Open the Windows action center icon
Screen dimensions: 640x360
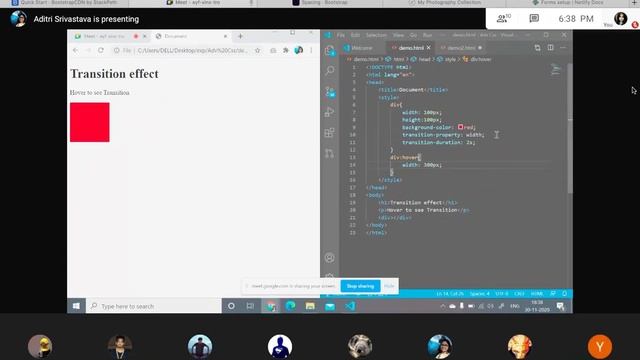[560, 306]
